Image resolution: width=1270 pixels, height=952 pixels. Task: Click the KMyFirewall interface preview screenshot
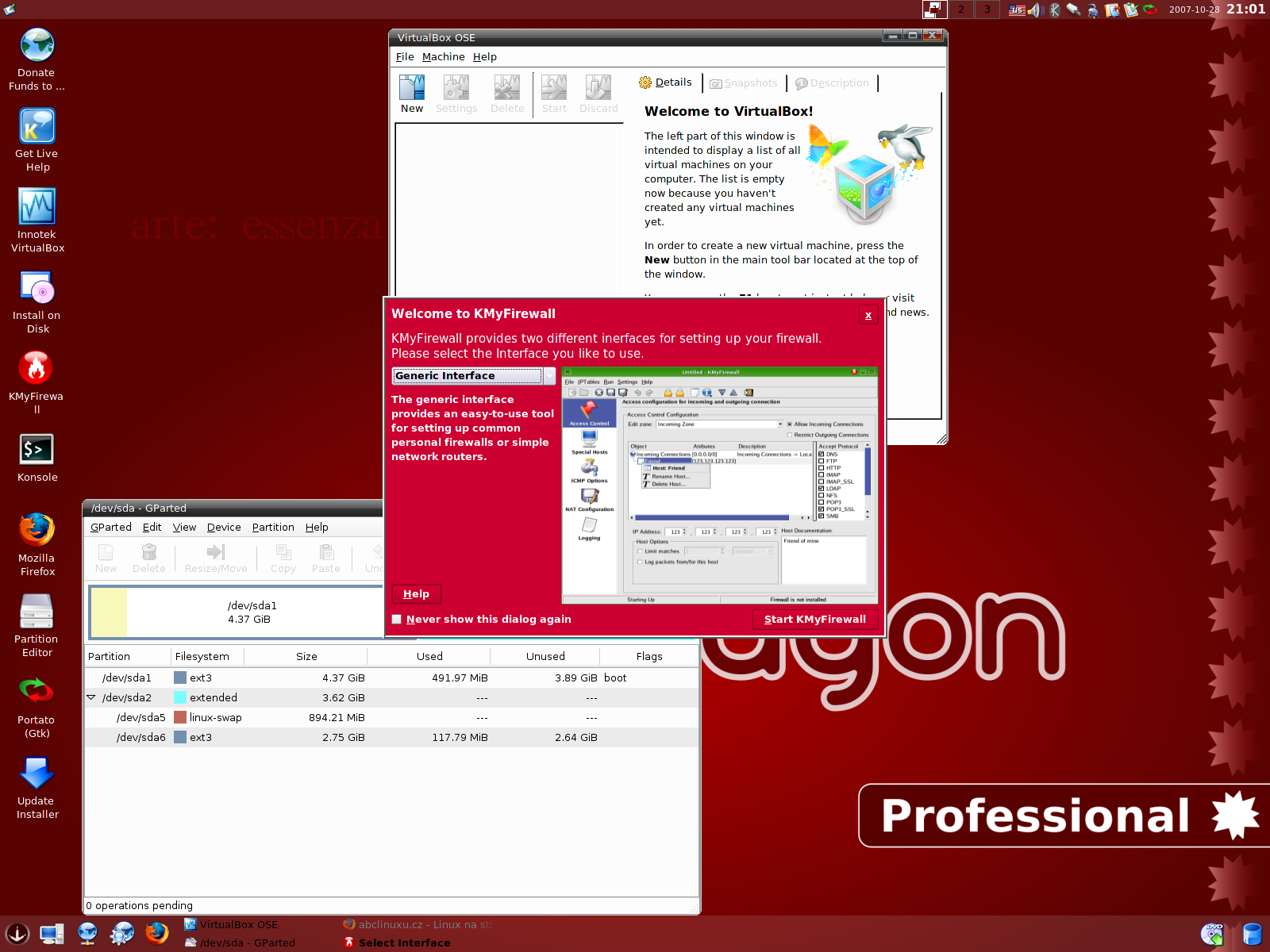(720, 486)
